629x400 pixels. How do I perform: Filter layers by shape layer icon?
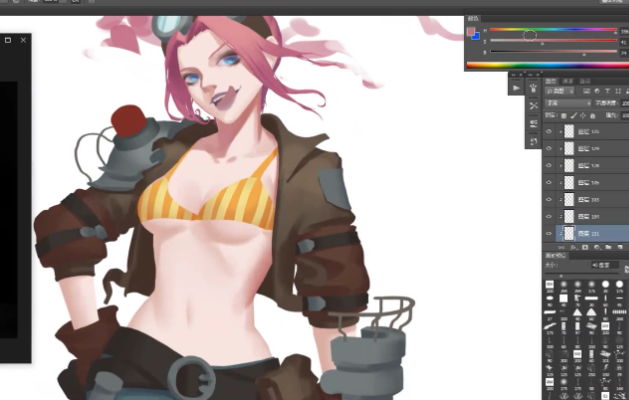pos(618,91)
